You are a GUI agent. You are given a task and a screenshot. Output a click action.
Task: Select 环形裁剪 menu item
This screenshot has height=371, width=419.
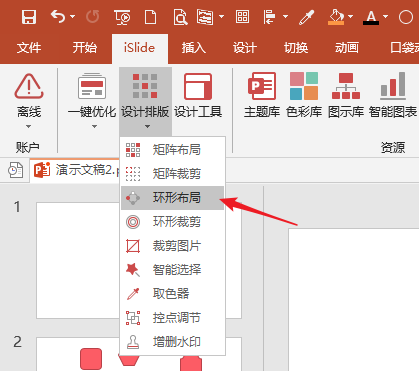172,222
